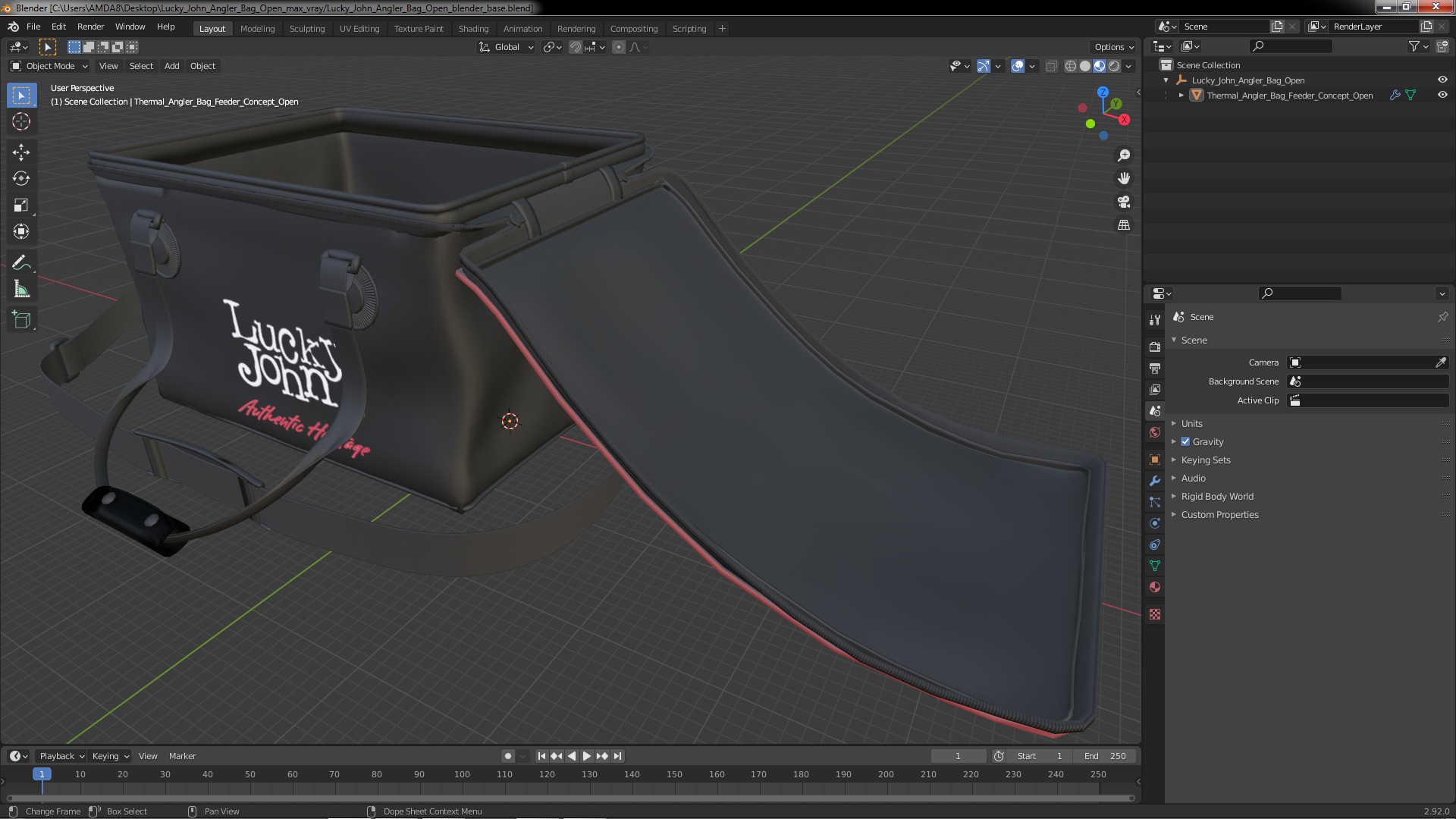Toggle auto keying record button
This screenshot has width=1456, height=819.
tap(507, 756)
